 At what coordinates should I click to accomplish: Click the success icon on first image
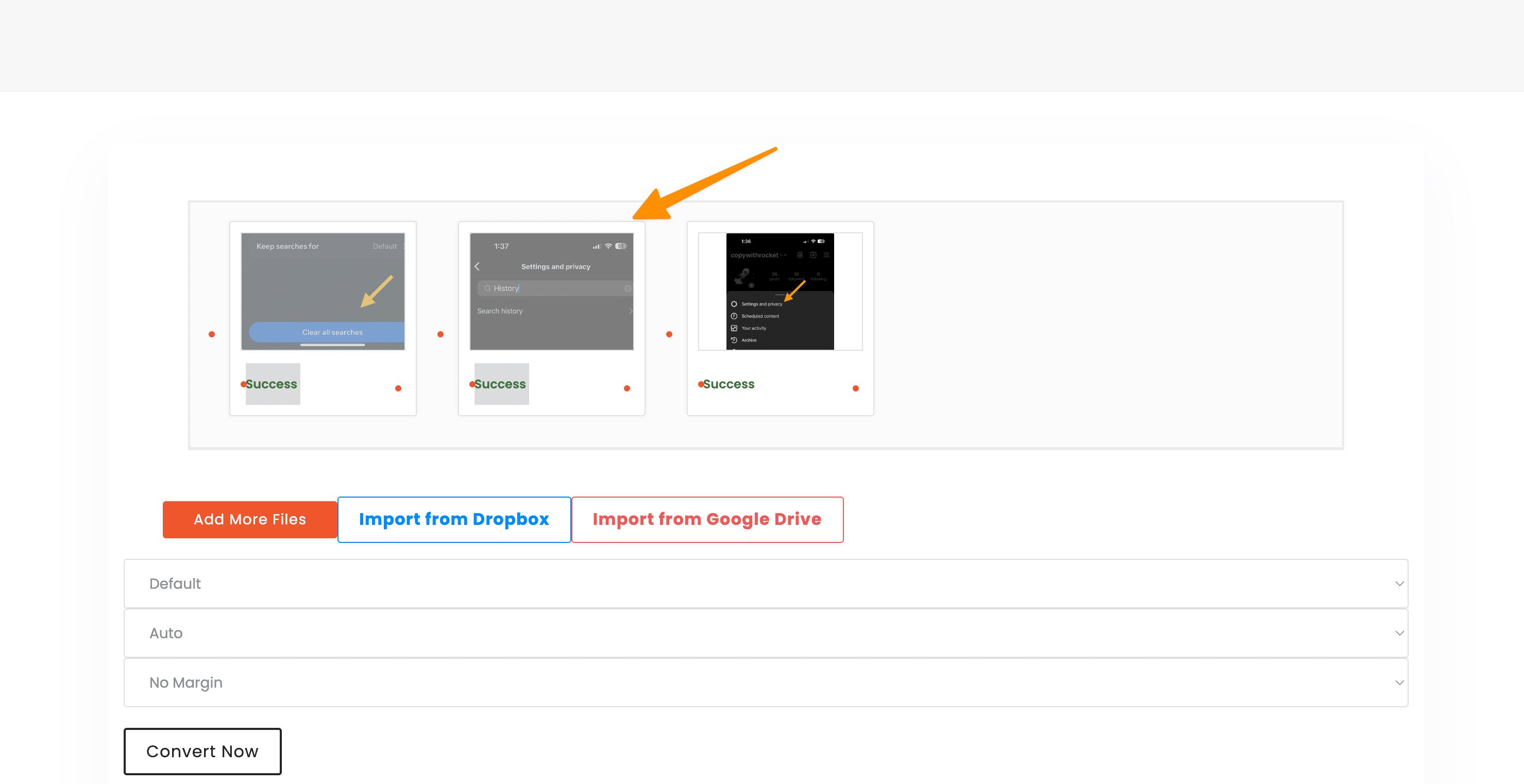coord(243,384)
